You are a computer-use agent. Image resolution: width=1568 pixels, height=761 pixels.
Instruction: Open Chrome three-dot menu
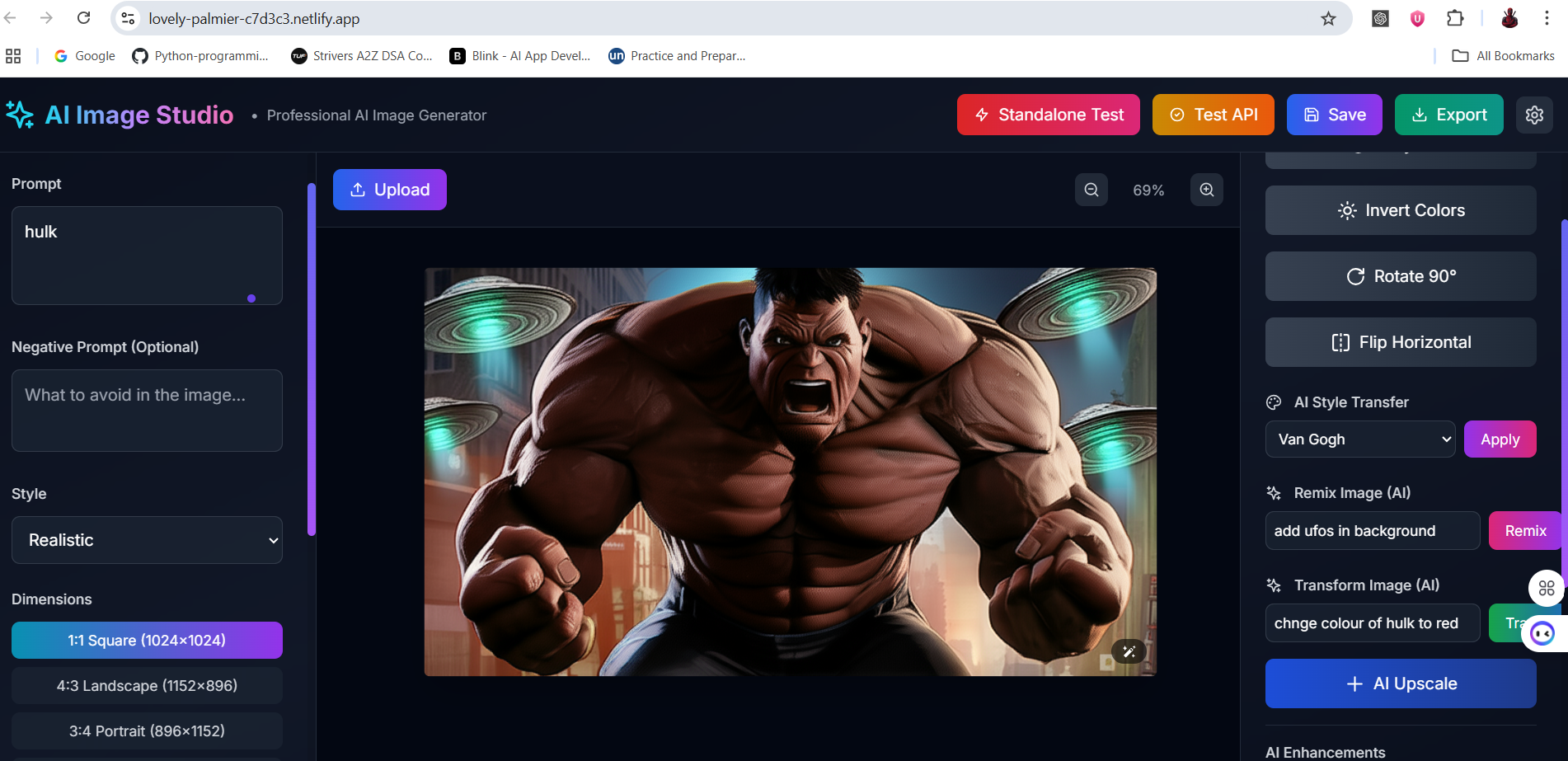click(x=1547, y=18)
